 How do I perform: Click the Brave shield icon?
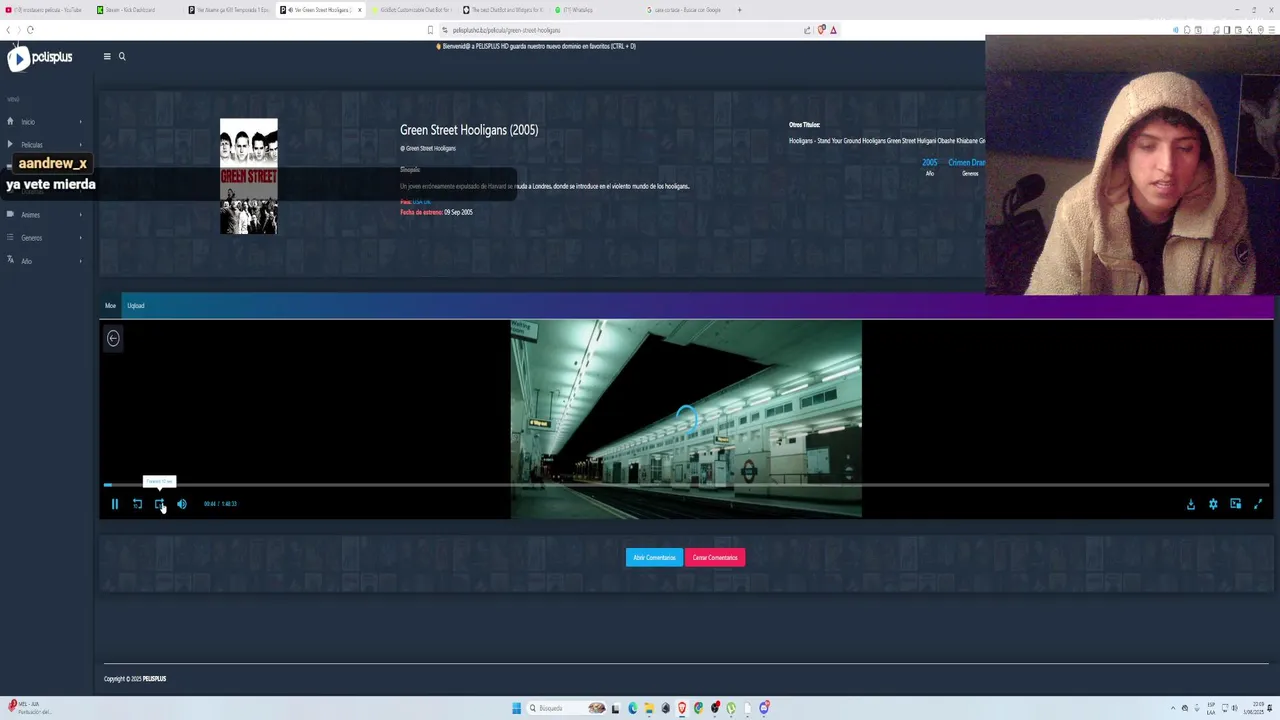point(822,30)
